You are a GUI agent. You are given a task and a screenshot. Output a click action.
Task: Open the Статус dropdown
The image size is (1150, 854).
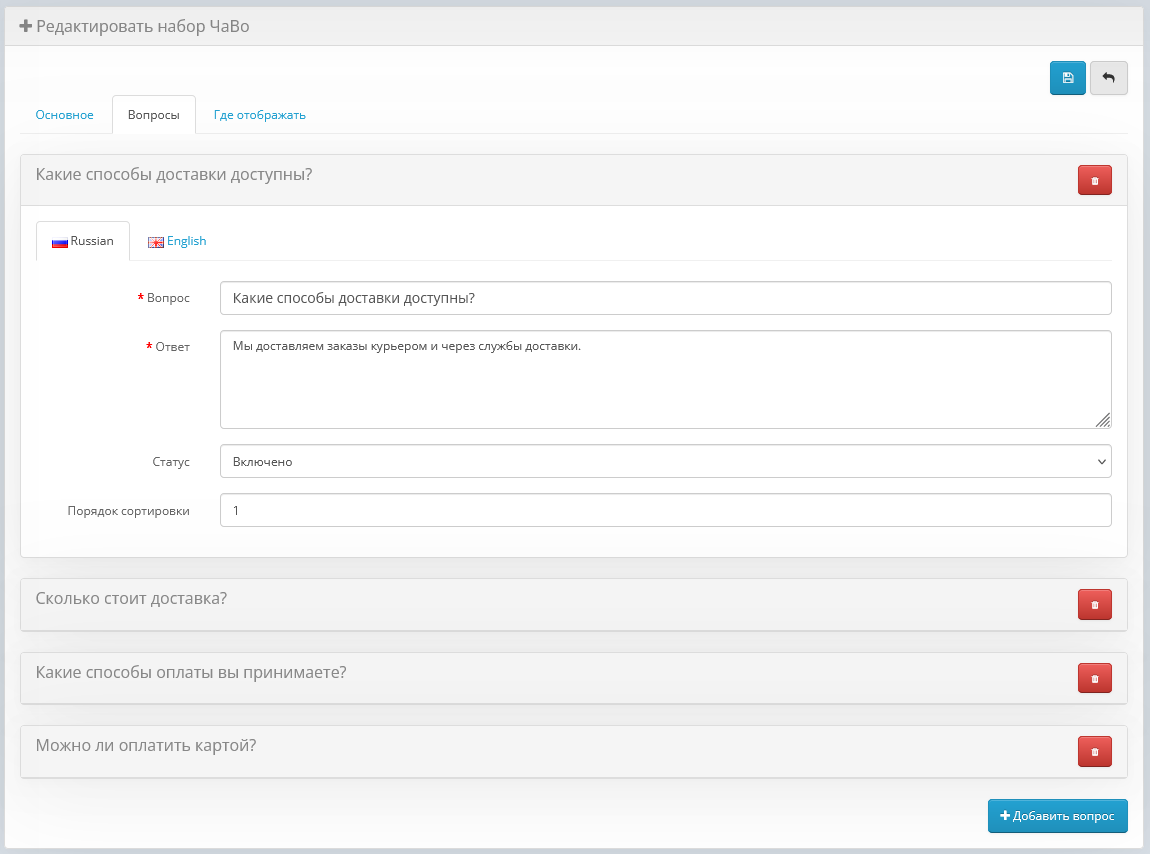click(665, 461)
